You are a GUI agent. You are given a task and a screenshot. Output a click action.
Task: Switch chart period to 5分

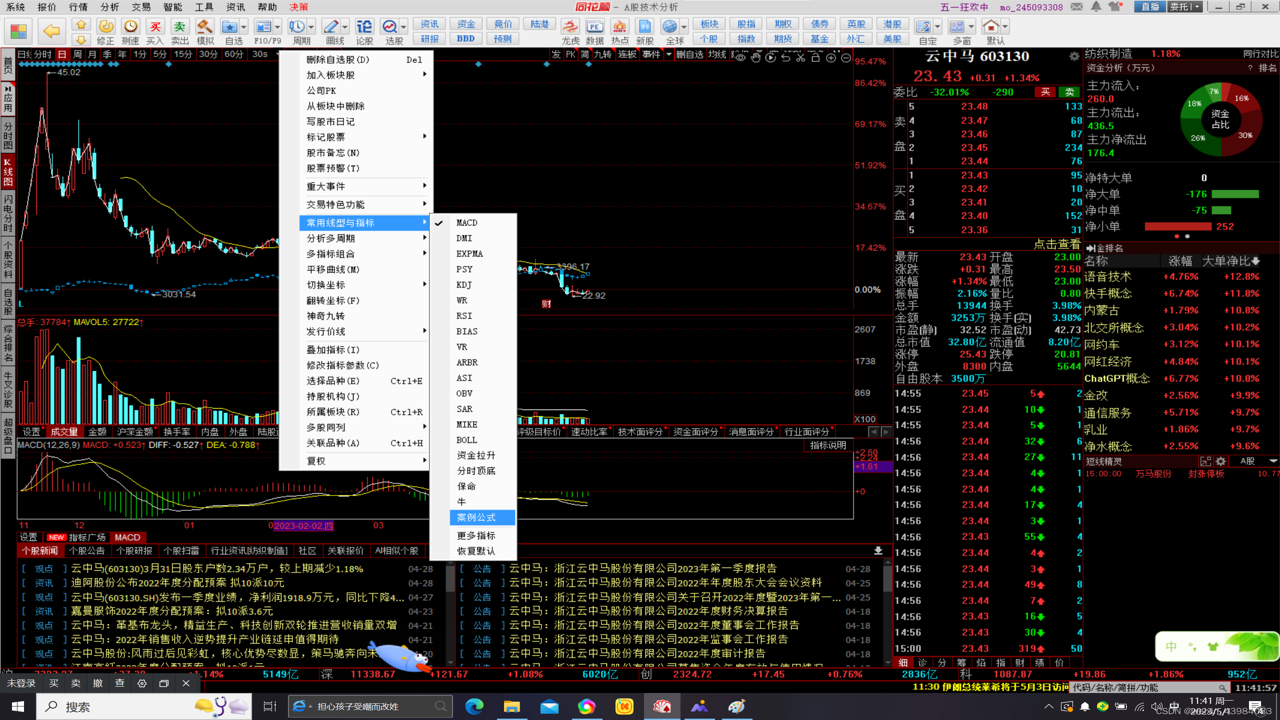(160, 54)
